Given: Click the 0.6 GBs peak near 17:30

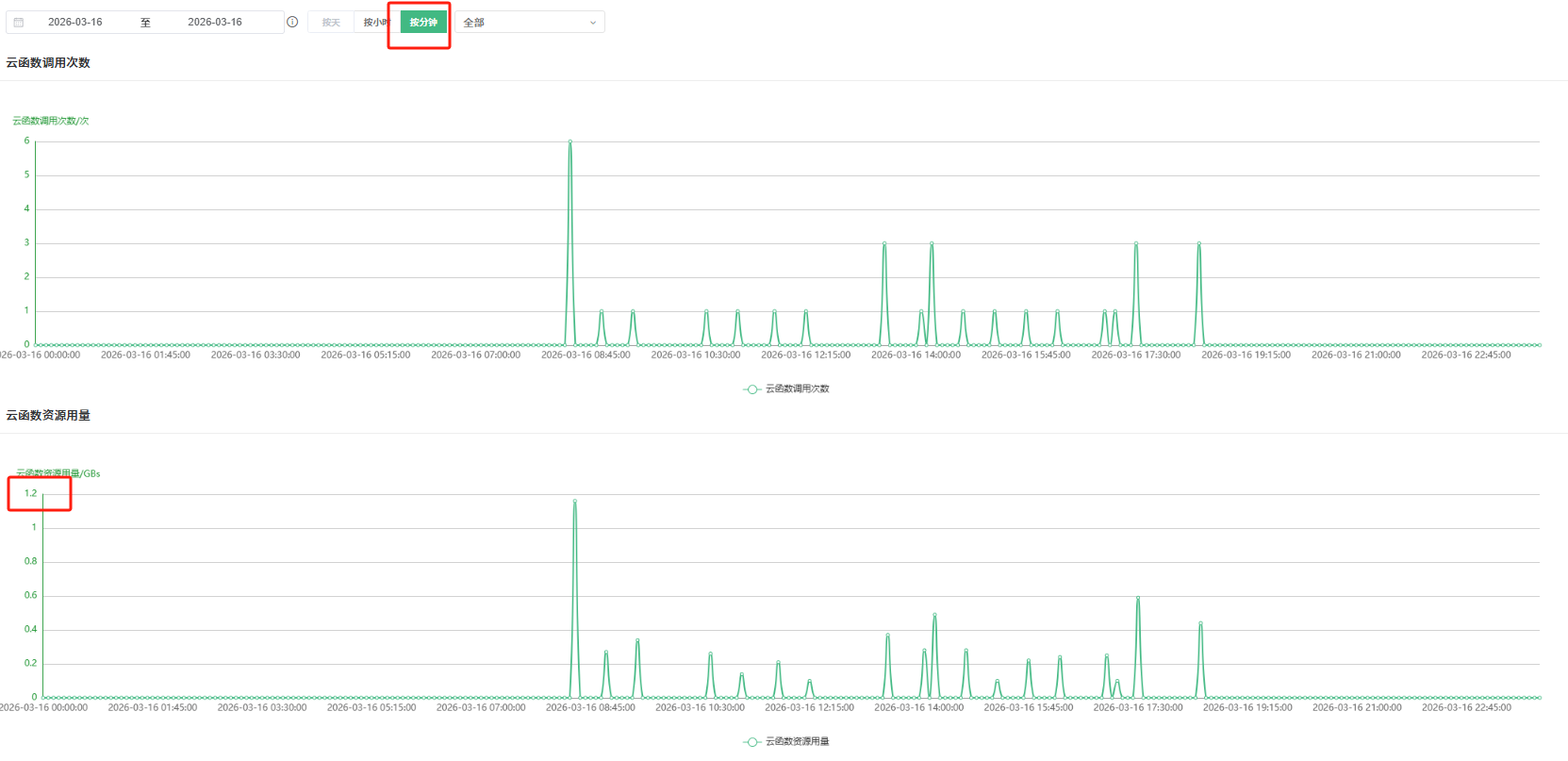Looking at the screenshot, I should (x=1138, y=598).
